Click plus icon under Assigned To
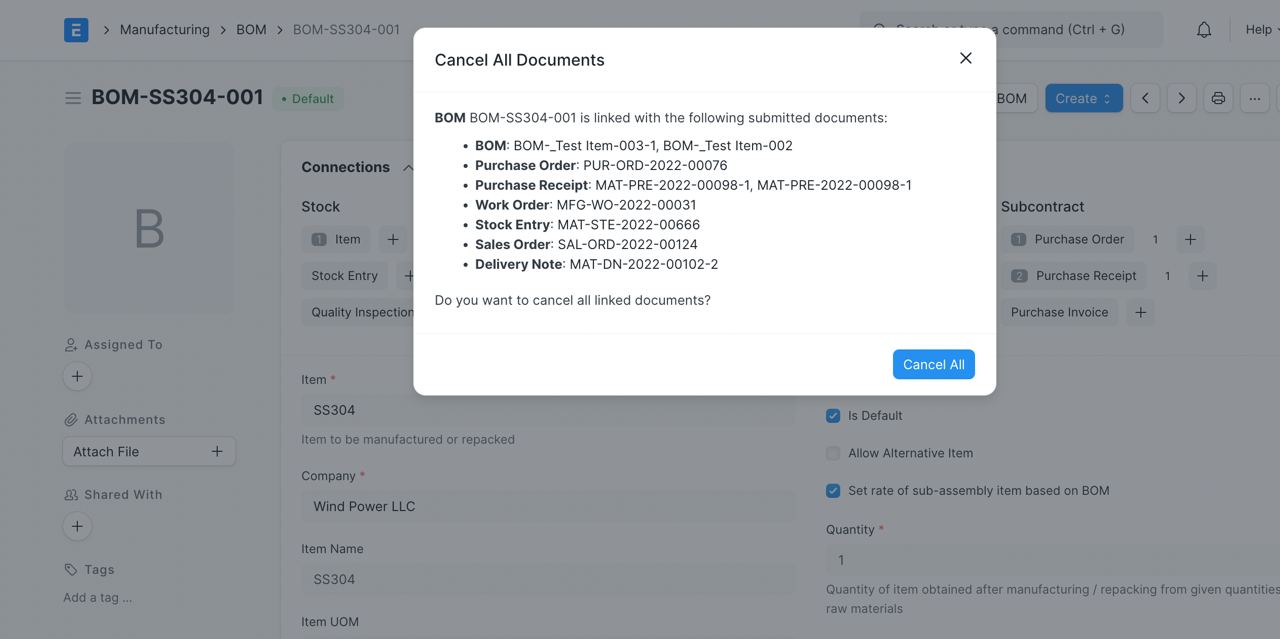The image size is (1280, 639). pyautogui.click(x=77, y=376)
